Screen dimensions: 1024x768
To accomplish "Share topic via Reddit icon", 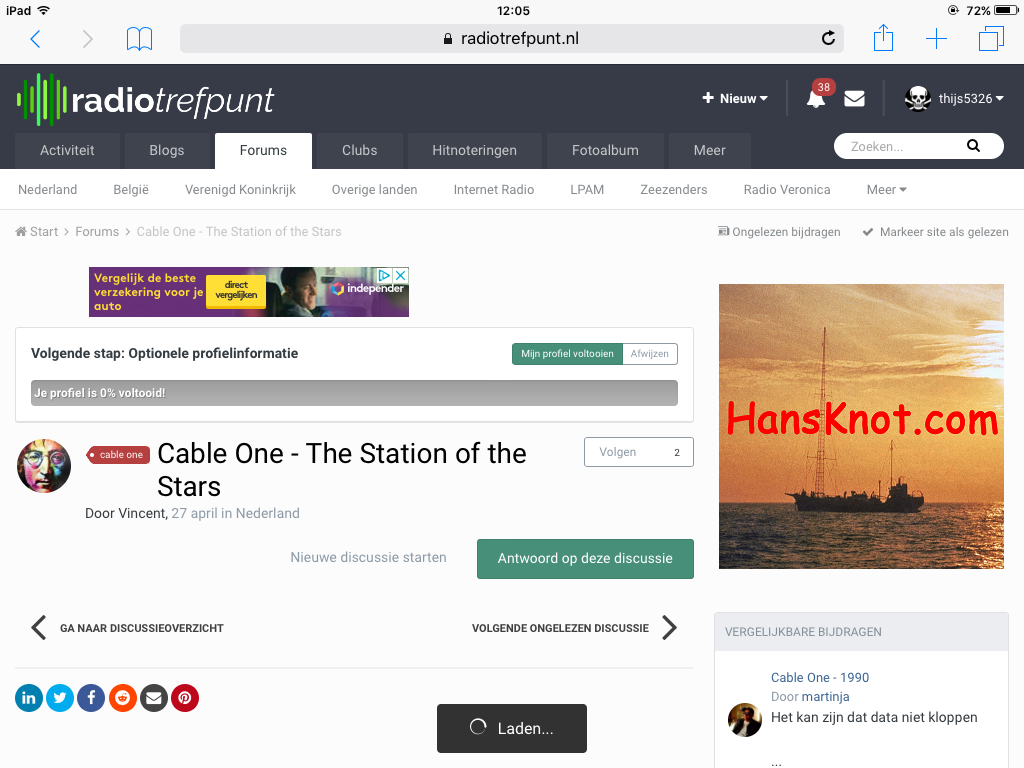I will (122, 698).
